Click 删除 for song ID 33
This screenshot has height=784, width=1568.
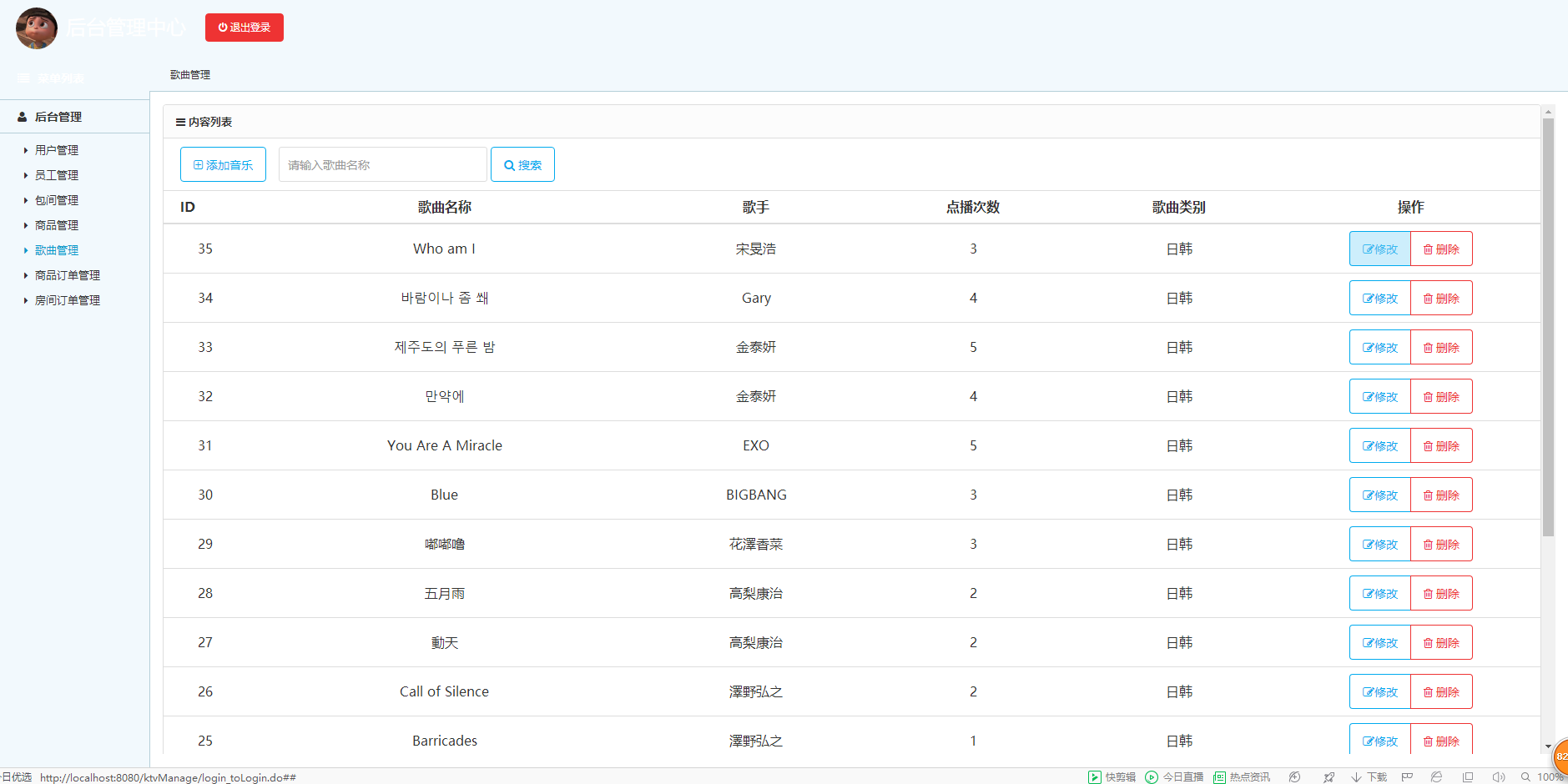[x=1441, y=347]
